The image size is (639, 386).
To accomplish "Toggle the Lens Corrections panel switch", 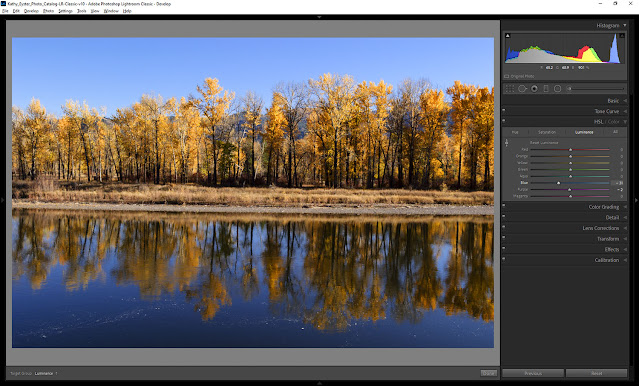I will click(x=504, y=227).
